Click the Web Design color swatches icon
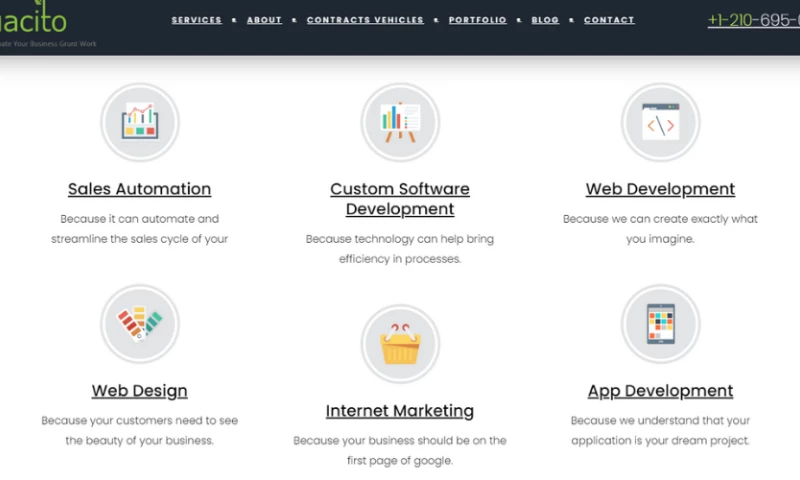 [140, 324]
